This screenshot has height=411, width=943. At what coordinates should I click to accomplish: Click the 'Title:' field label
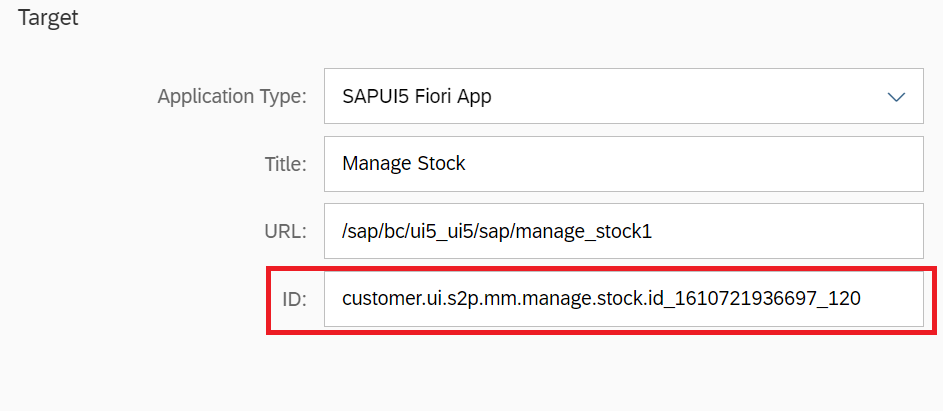pyautogui.click(x=285, y=164)
